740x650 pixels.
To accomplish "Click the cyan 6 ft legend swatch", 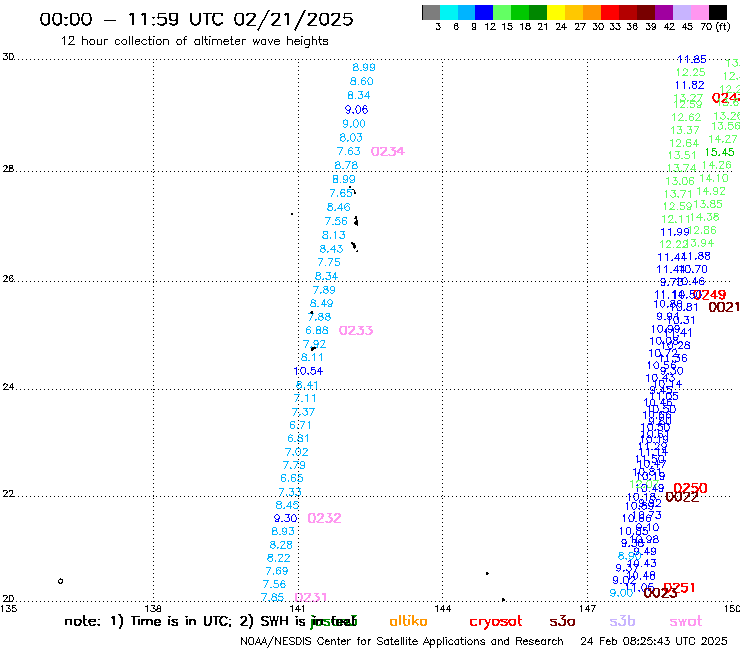I will [x=449, y=12].
